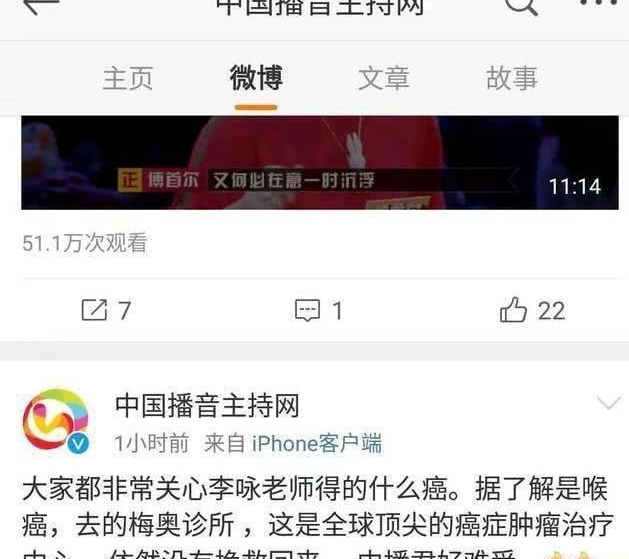Tap the repost count 7

[124, 311]
